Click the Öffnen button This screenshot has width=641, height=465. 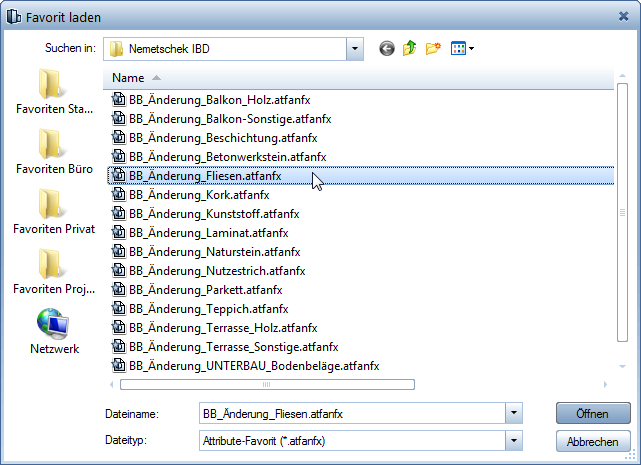pos(593,413)
